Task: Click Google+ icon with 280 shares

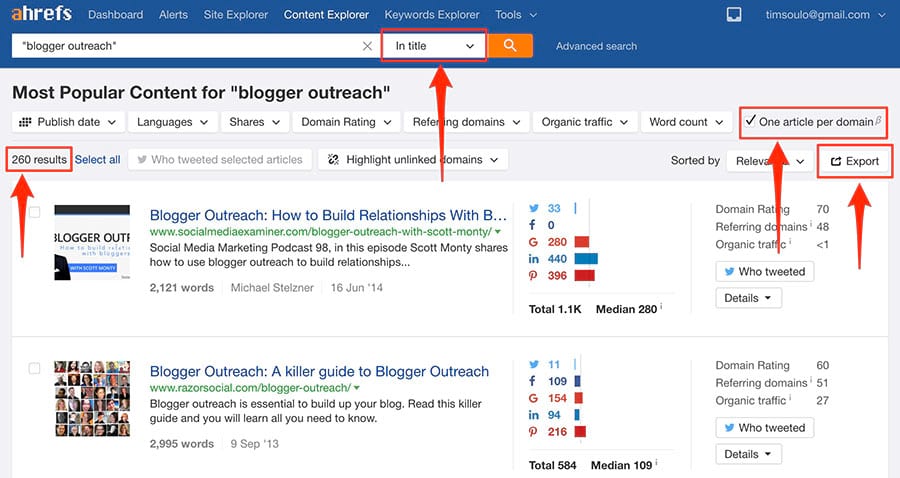Action: pos(533,242)
